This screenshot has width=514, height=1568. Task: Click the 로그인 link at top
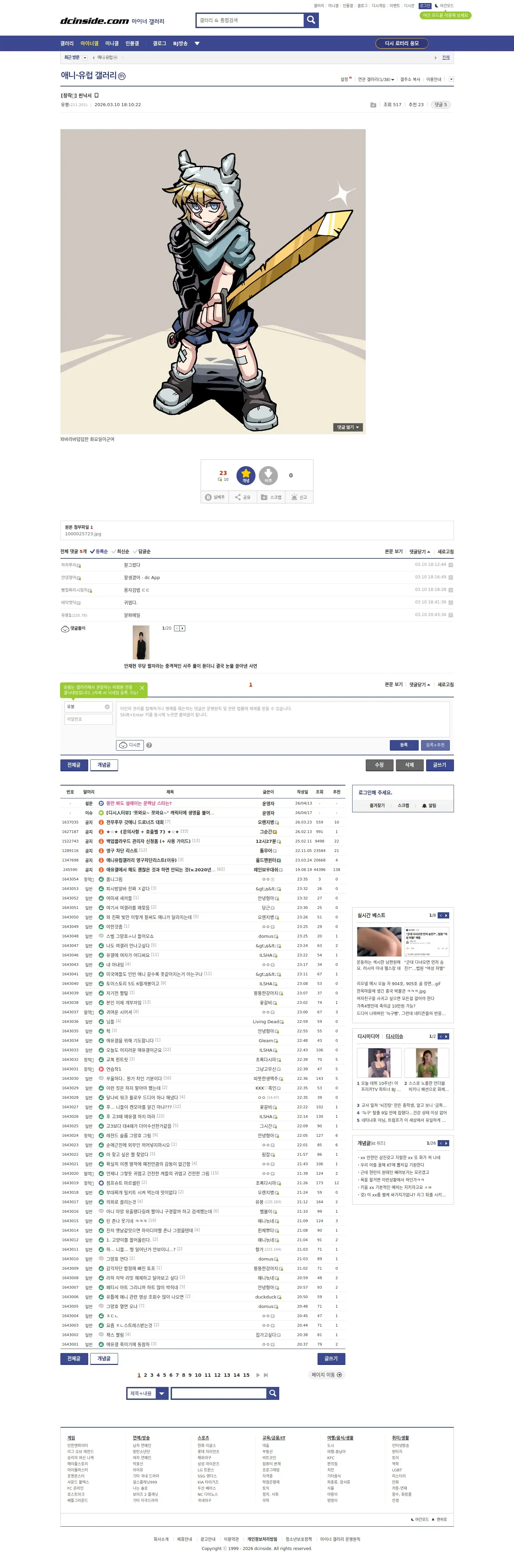(x=425, y=5)
